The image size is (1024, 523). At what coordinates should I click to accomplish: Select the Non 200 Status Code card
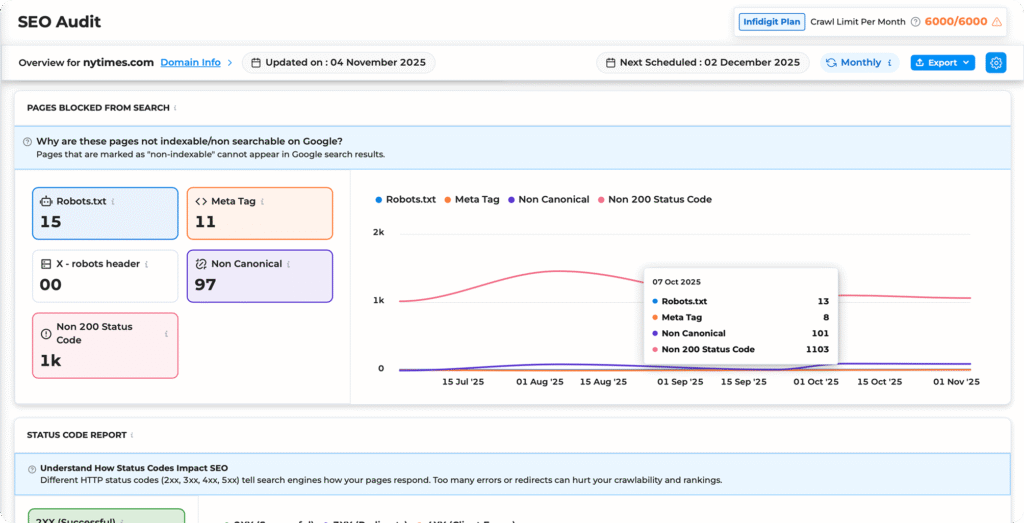pyautogui.click(x=104, y=345)
